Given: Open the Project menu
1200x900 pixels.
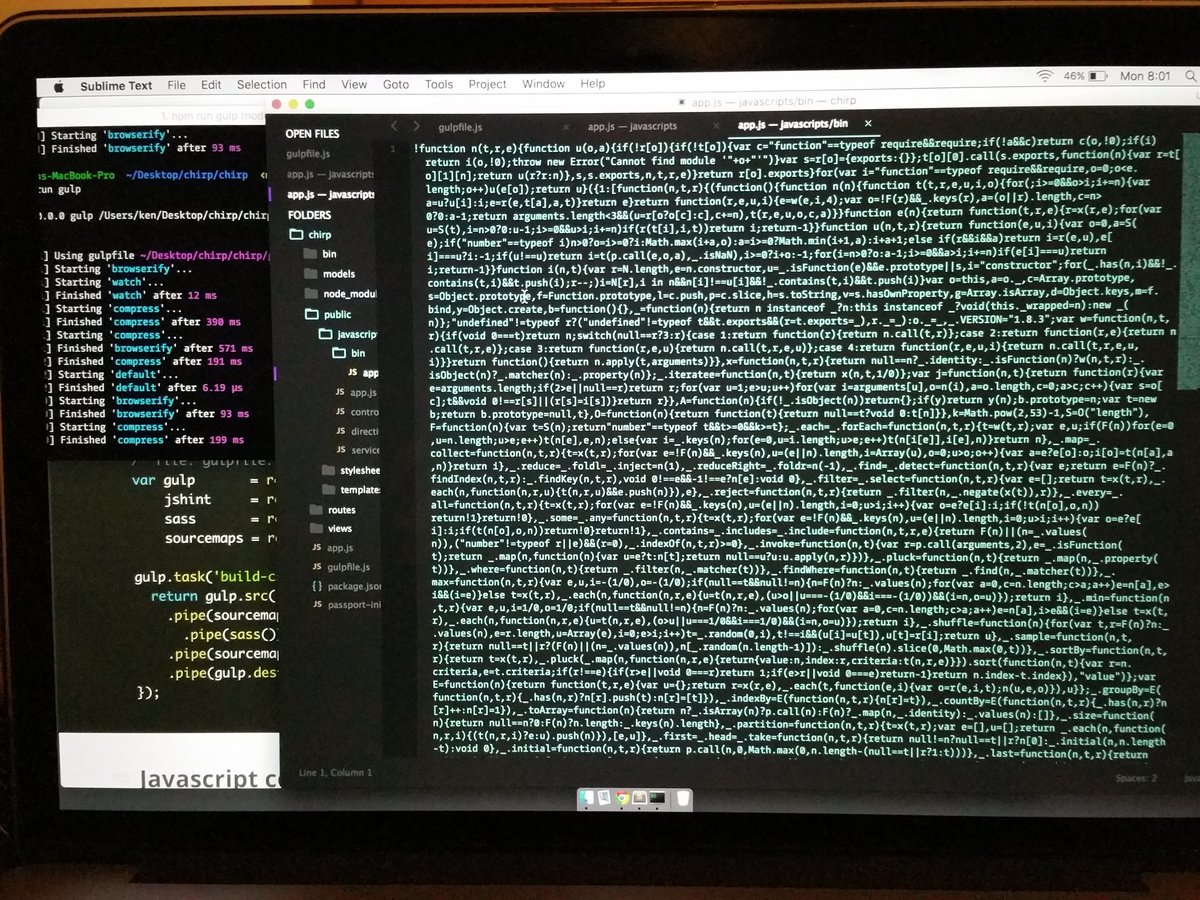Looking at the screenshot, I should click(487, 85).
